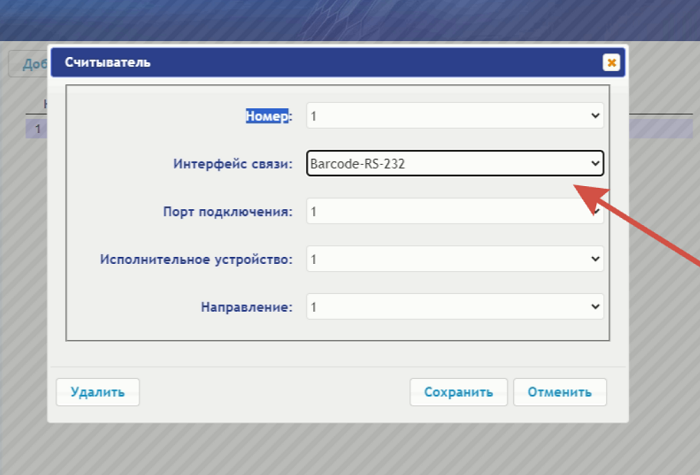Click the Направление label
Image resolution: width=700 pixels, height=475 pixels.
click(247, 307)
